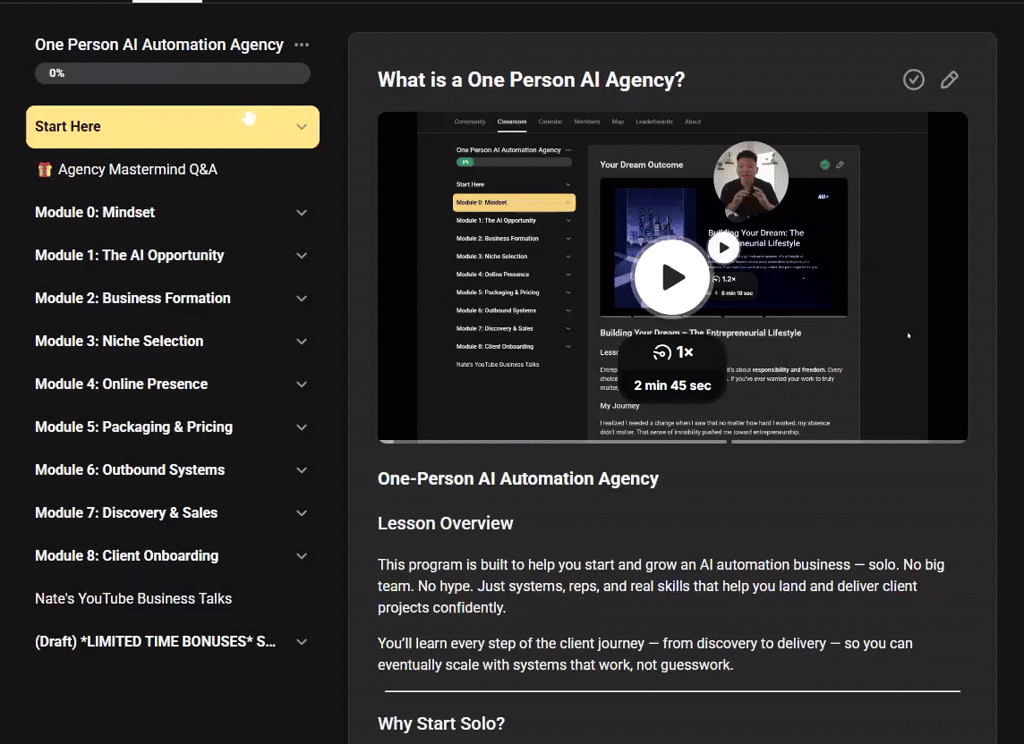Open the One Person AI Automation Agency title
This screenshot has height=744, width=1024.
(x=158, y=44)
